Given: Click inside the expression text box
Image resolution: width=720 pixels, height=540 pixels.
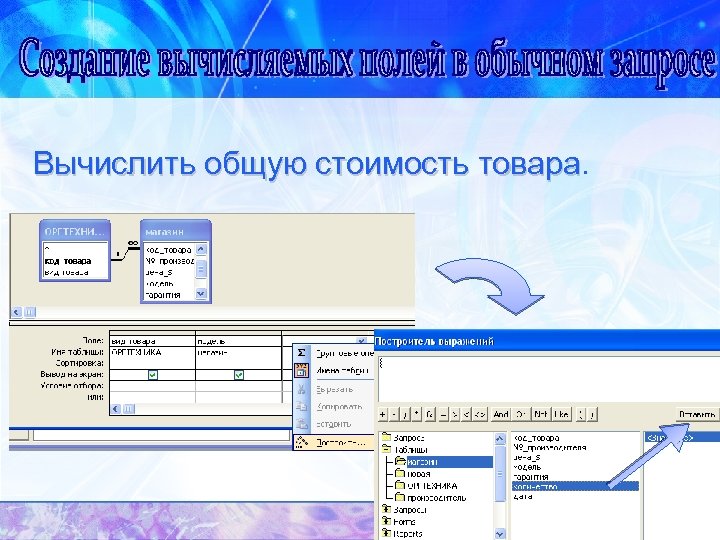Looking at the screenshot, I should pos(548,380).
